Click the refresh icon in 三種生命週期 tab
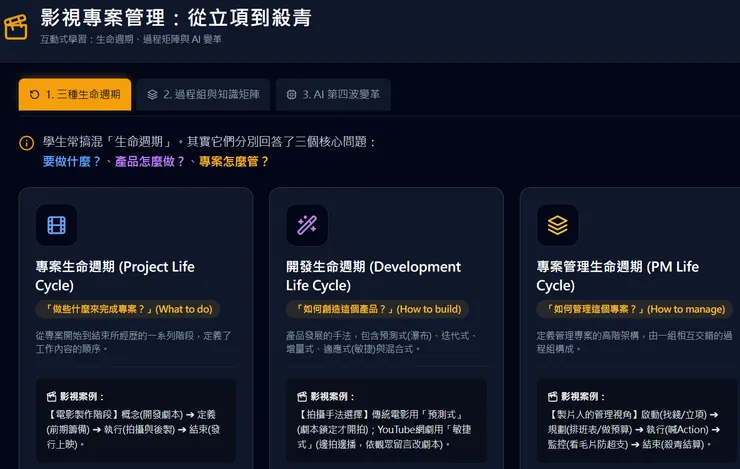Viewport: 740px width, 469px height. point(34,94)
